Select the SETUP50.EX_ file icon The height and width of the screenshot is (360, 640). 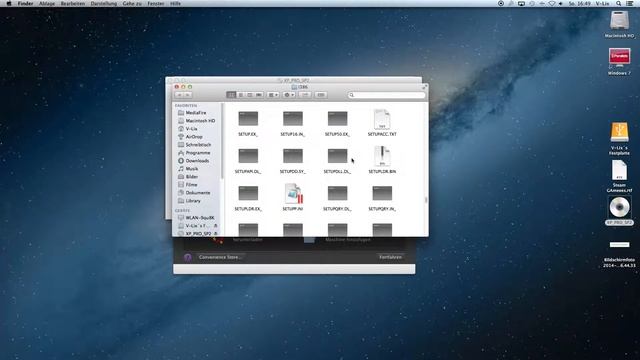tap(337, 119)
